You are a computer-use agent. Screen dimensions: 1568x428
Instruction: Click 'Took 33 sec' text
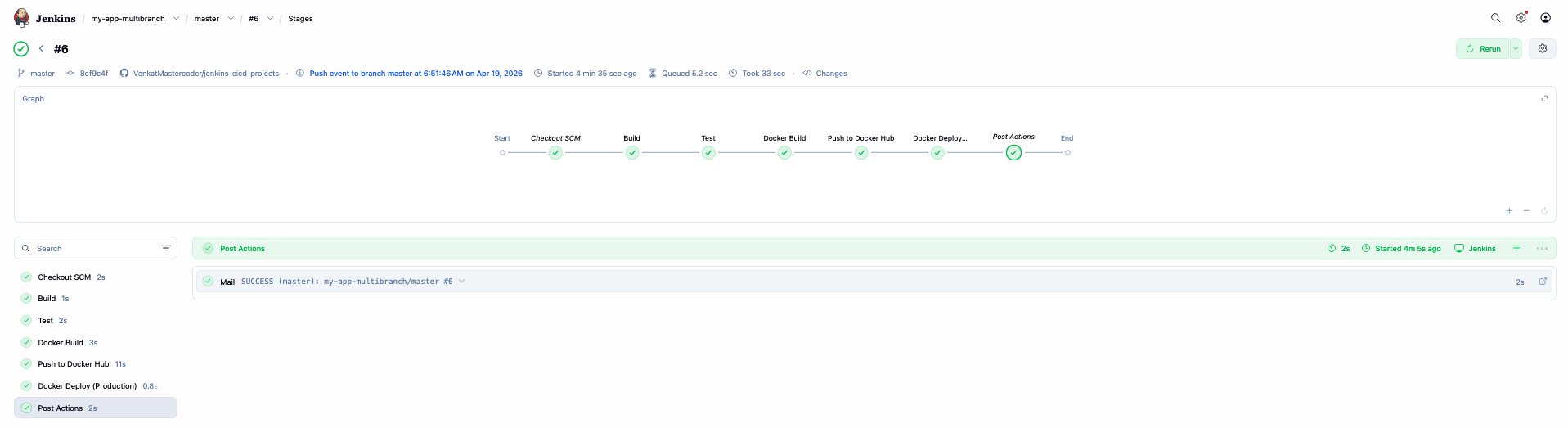click(x=763, y=74)
